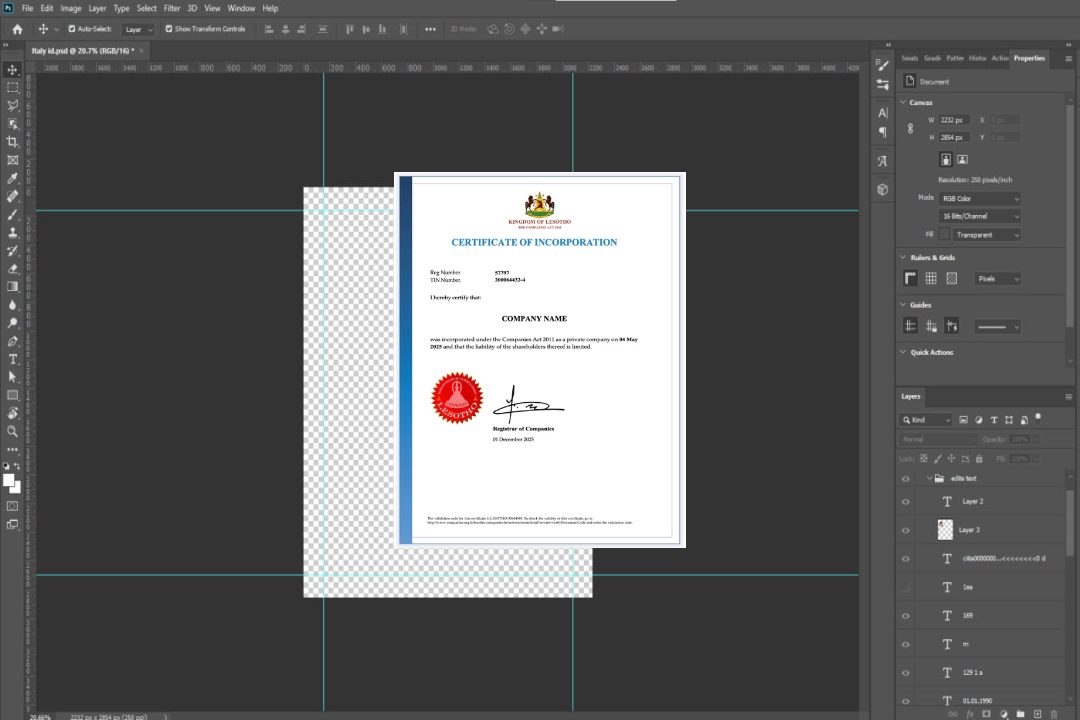Toggle the rulers button in Rulers & Grids
Image resolution: width=1080 pixels, height=720 pixels.
[x=911, y=278]
